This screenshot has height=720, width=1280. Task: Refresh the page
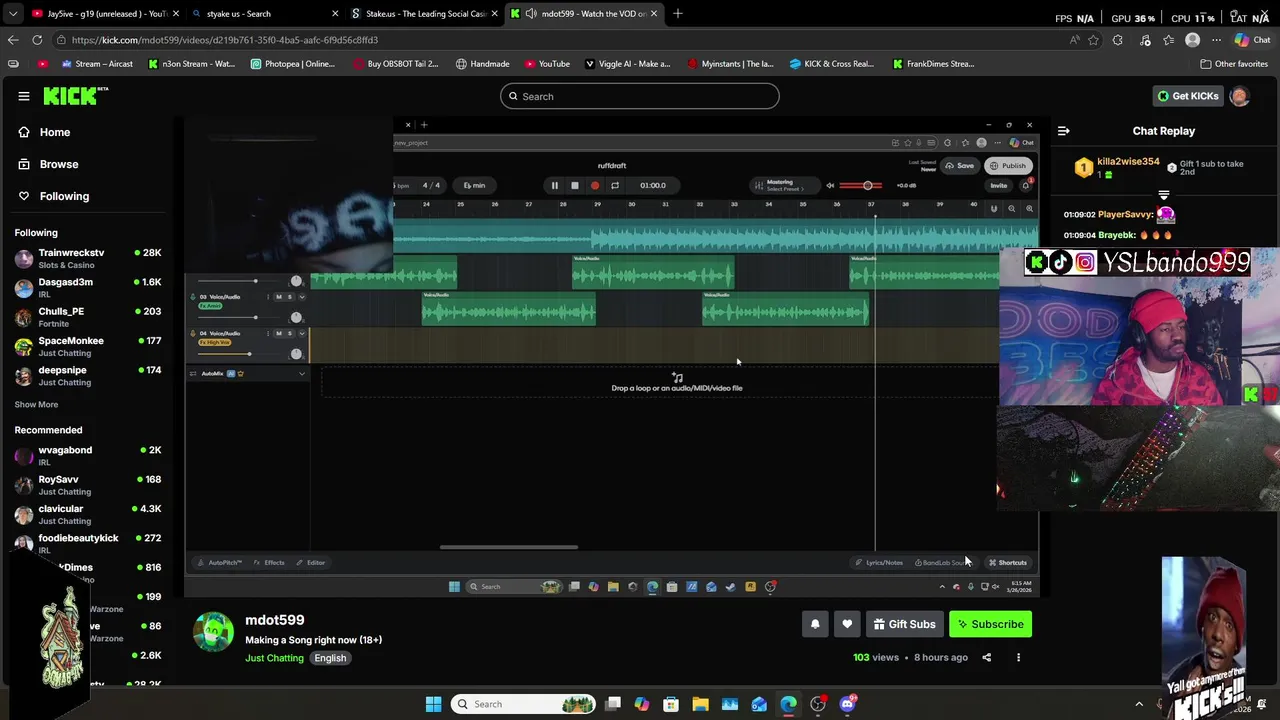pyautogui.click(x=37, y=40)
